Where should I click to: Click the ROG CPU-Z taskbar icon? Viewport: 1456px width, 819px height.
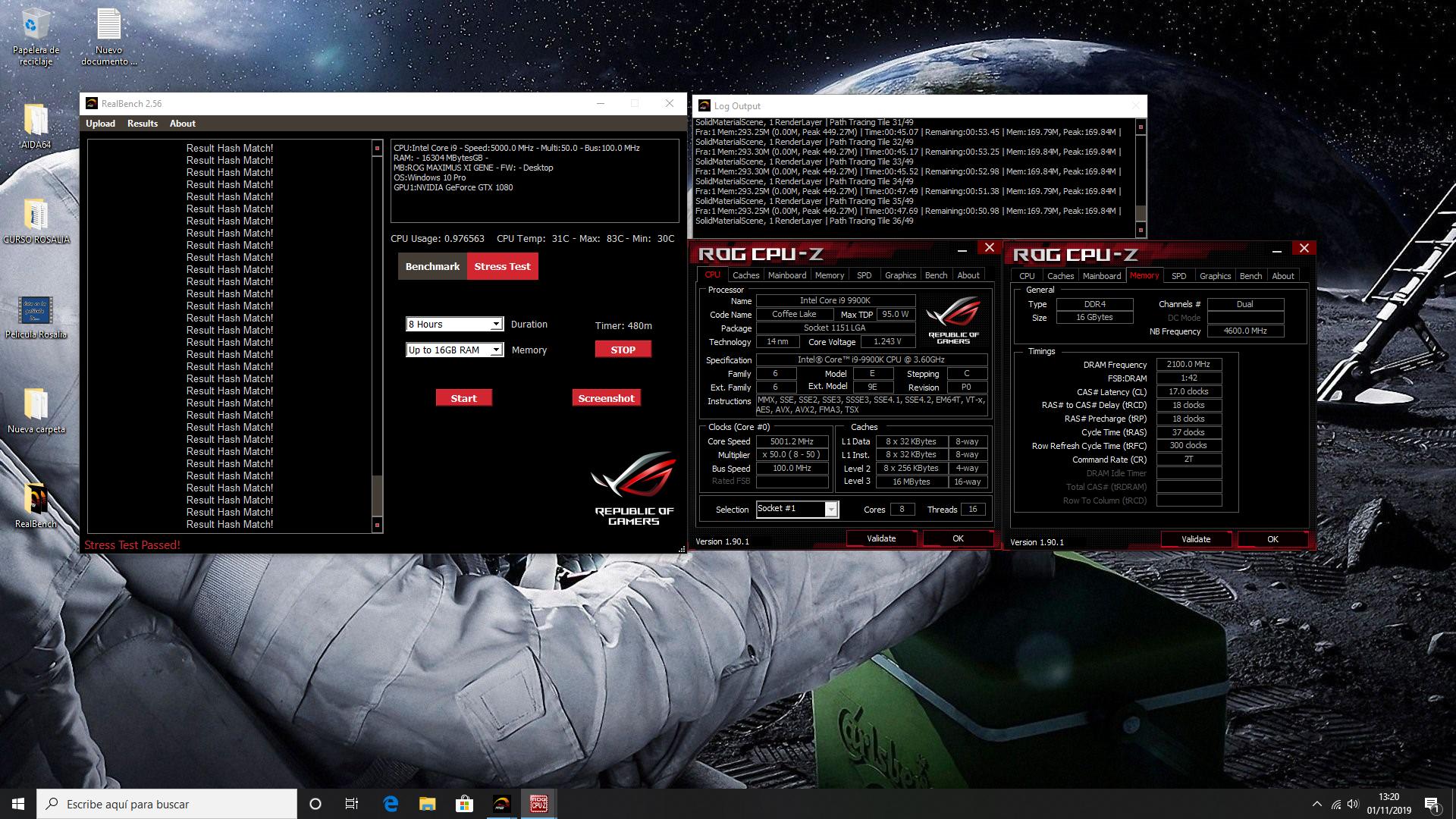coord(538,804)
